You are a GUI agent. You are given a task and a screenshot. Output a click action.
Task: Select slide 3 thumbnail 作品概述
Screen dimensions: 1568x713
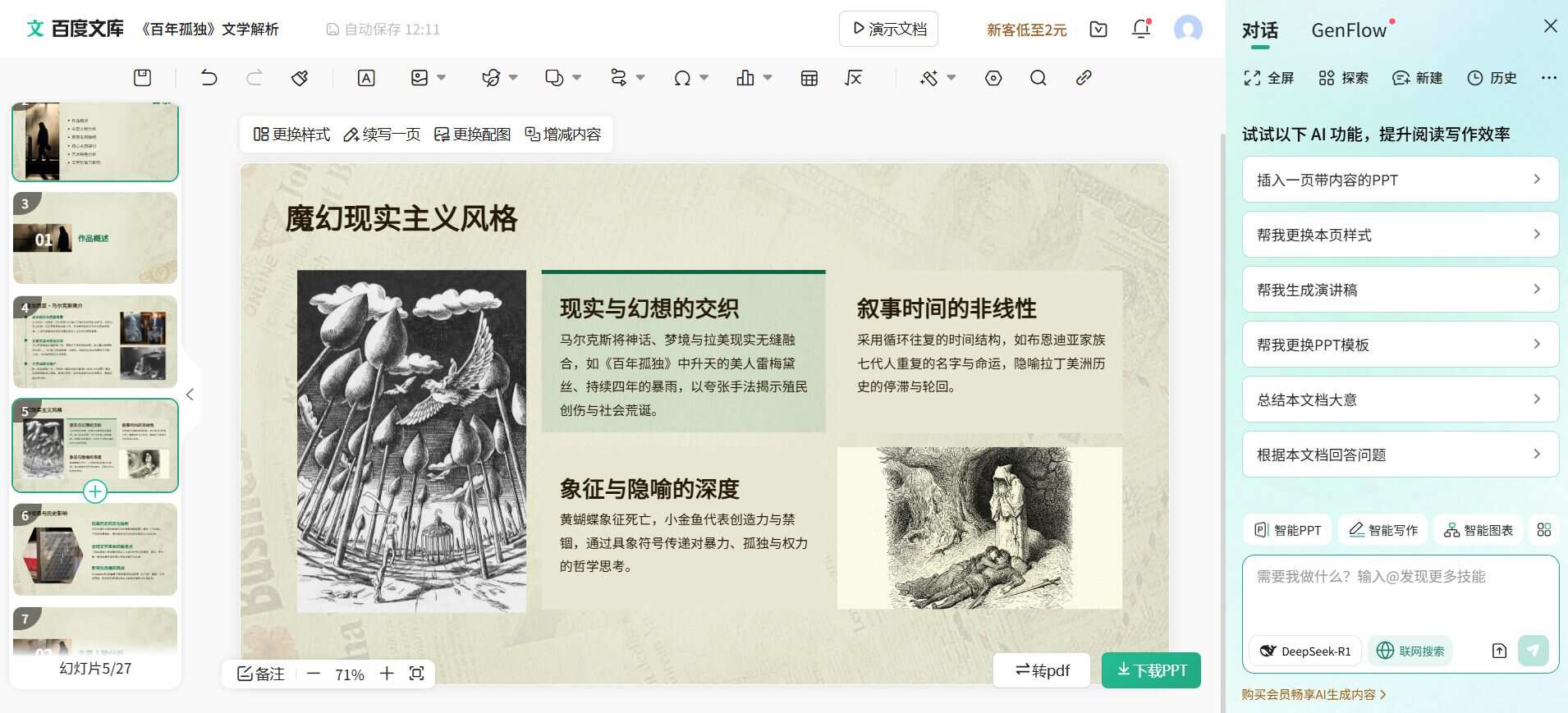(95, 238)
